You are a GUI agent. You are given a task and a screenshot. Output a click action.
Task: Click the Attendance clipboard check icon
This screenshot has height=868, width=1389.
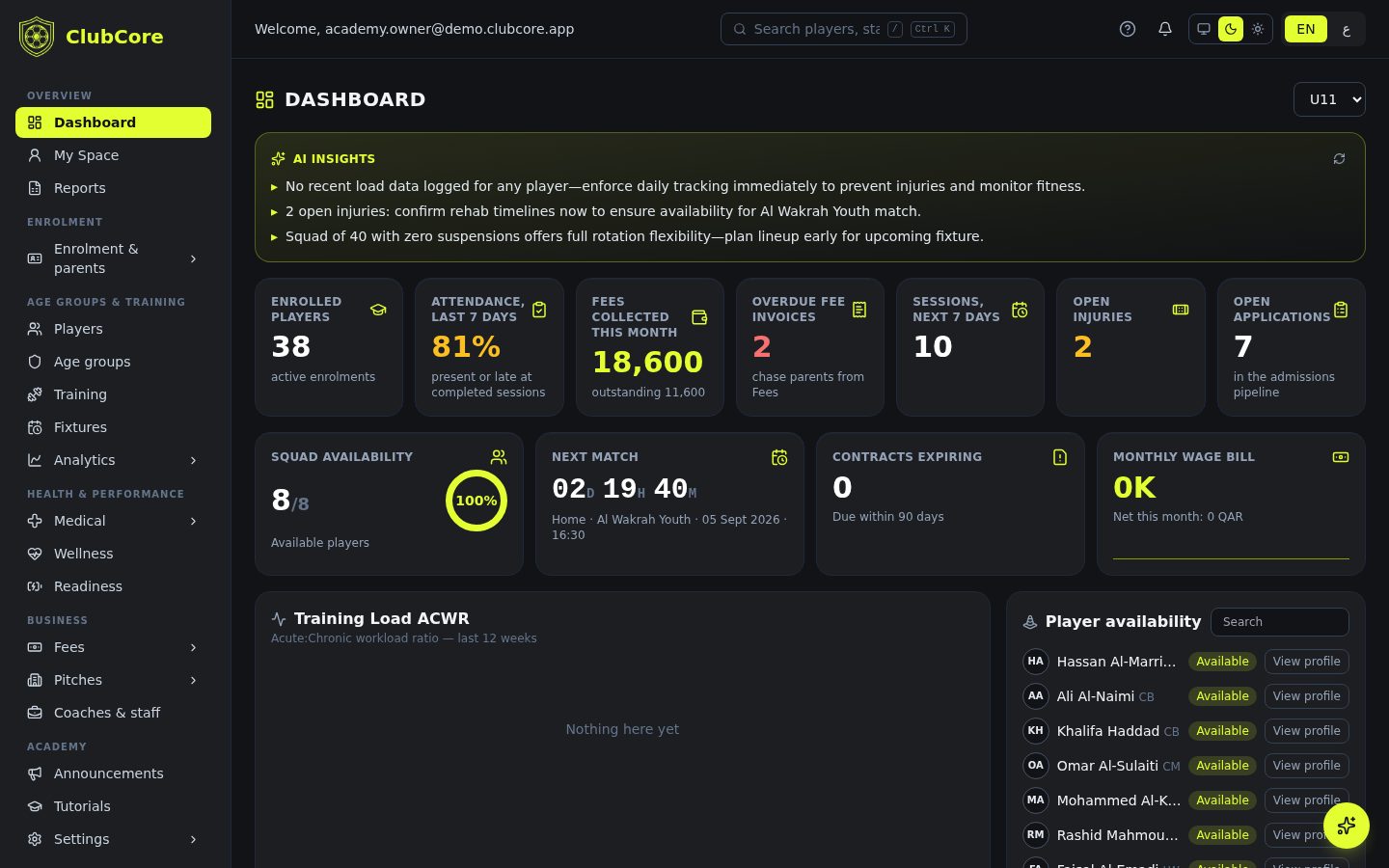[539, 310]
